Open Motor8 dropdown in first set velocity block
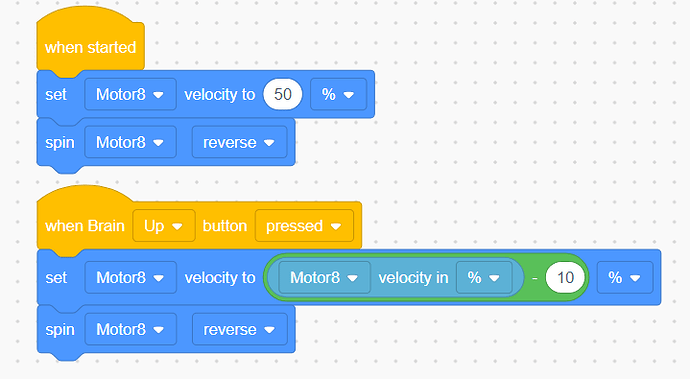Screen dimensions: 690x379 point(130,94)
